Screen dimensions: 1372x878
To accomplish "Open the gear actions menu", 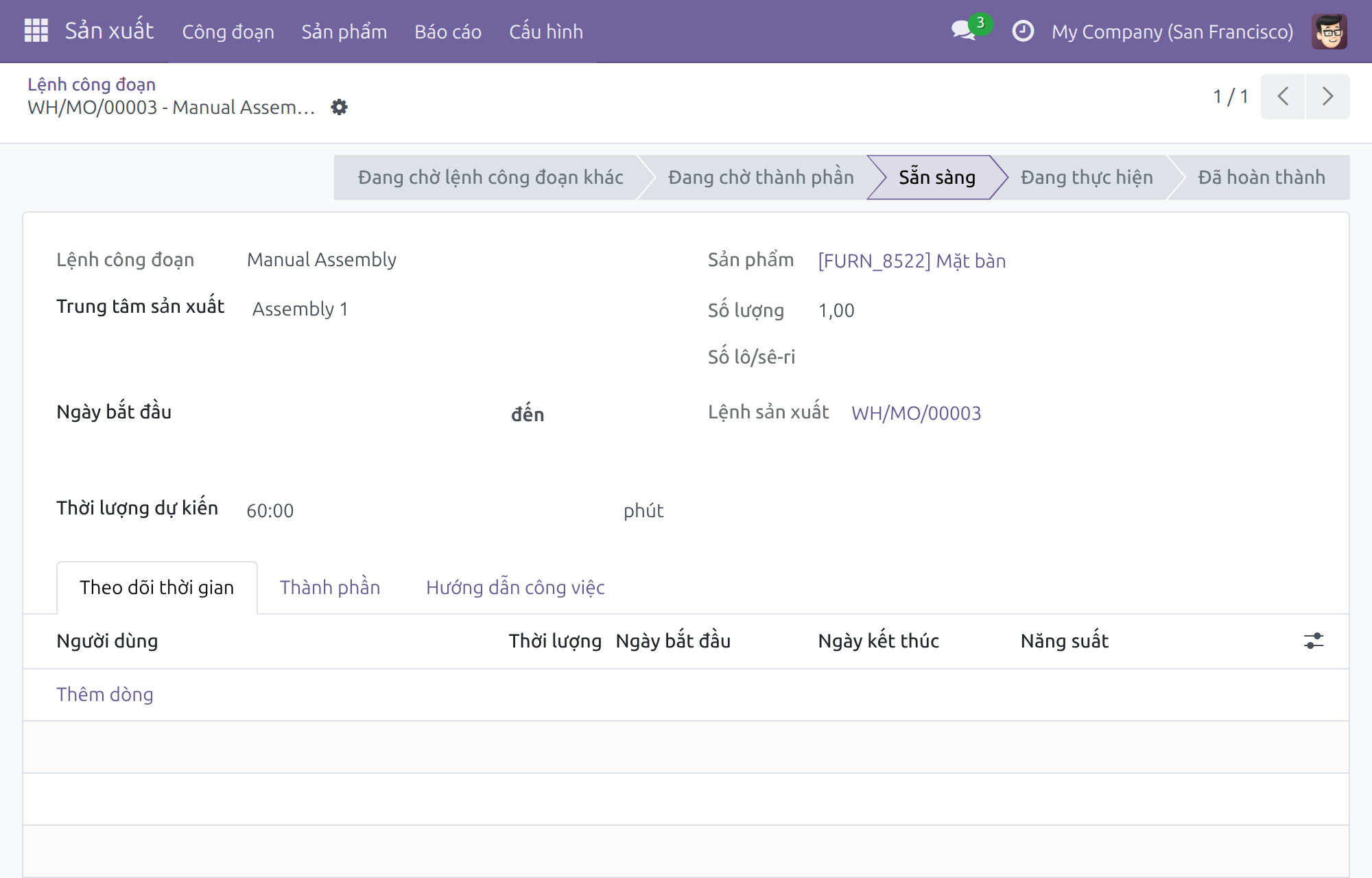I will [x=339, y=107].
